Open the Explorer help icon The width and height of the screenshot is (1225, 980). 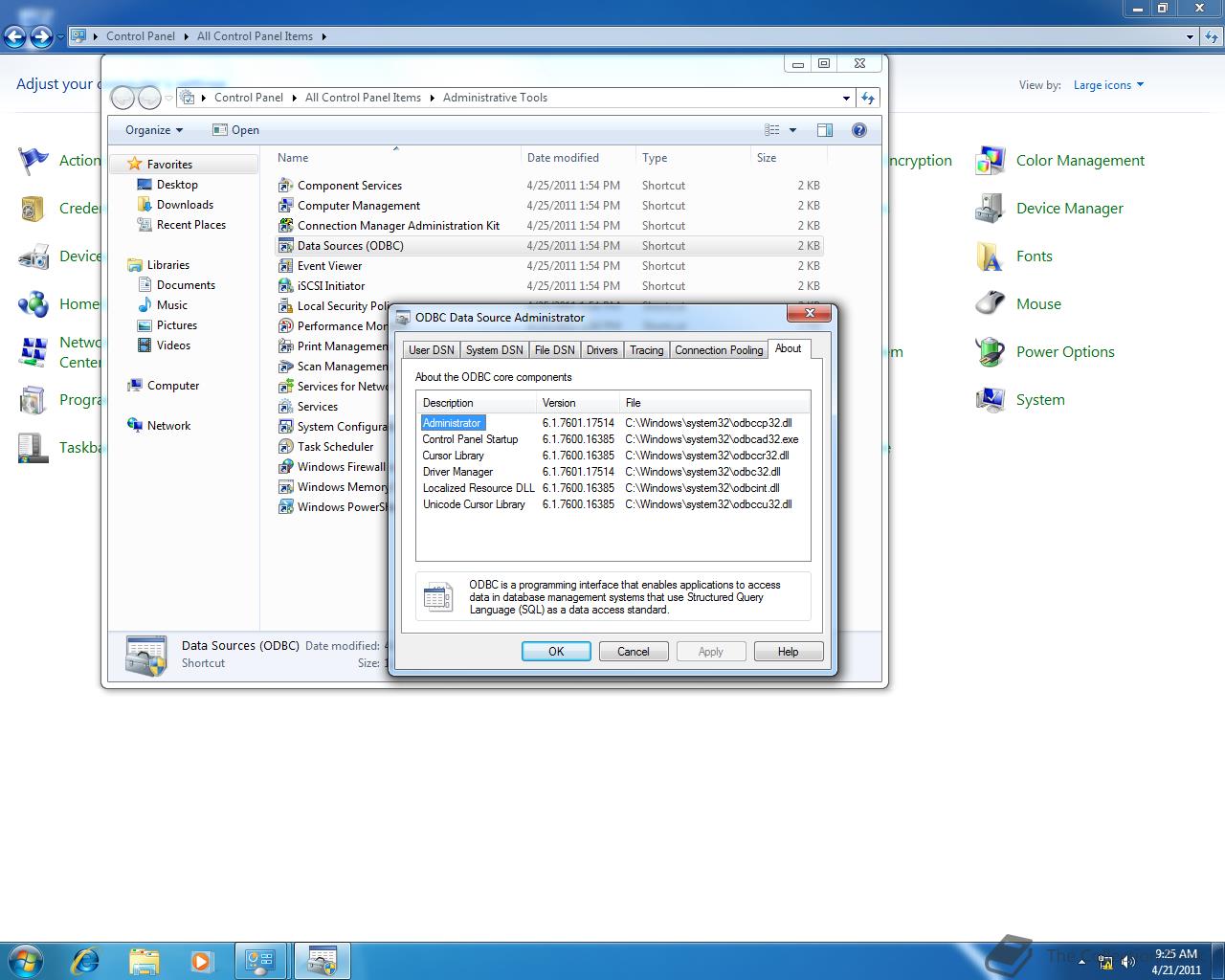pos(859,130)
